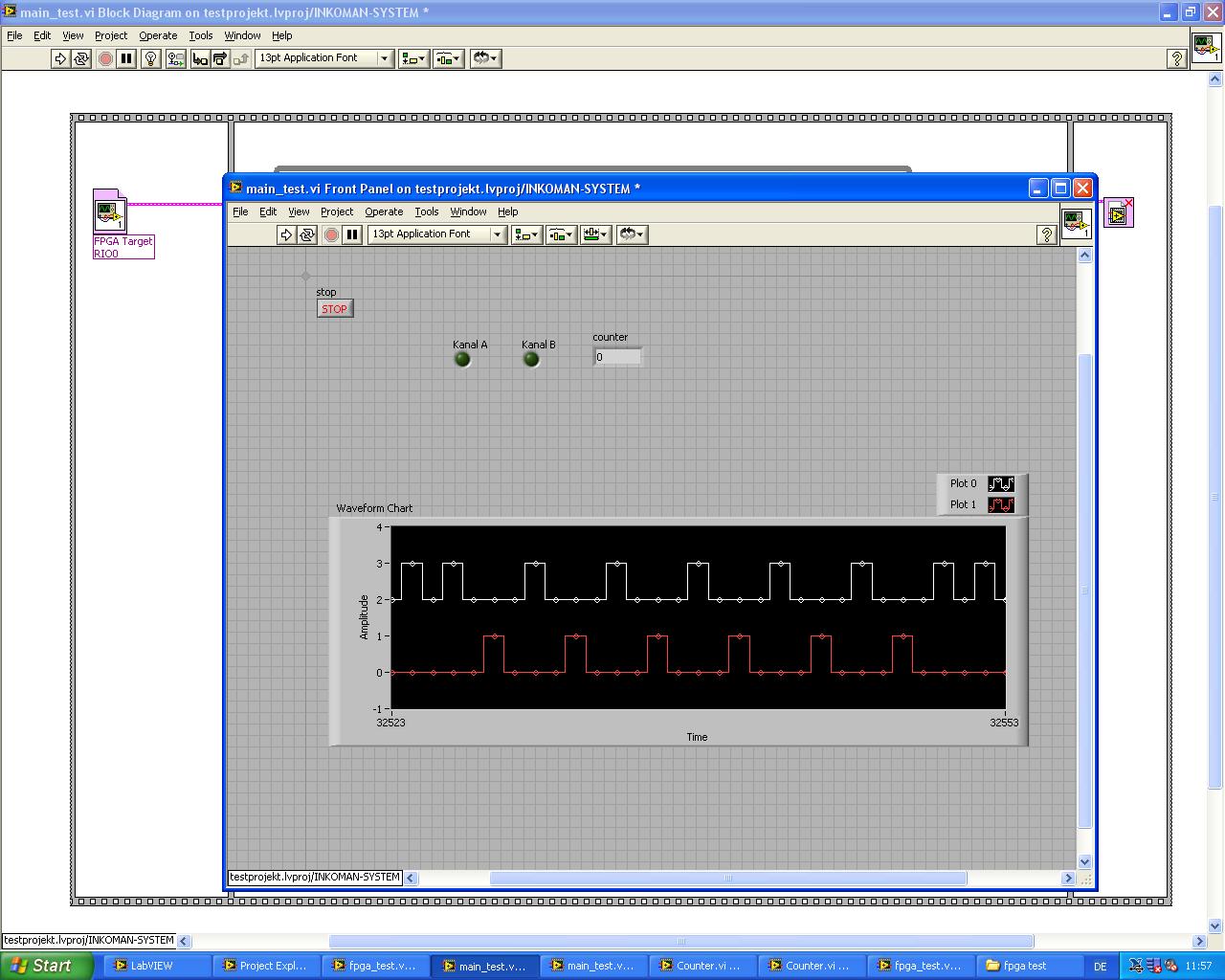This screenshot has height=980, width=1225.
Task: Open the Tools menu in the Block Diagram window
Action: [x=201, y=35]
